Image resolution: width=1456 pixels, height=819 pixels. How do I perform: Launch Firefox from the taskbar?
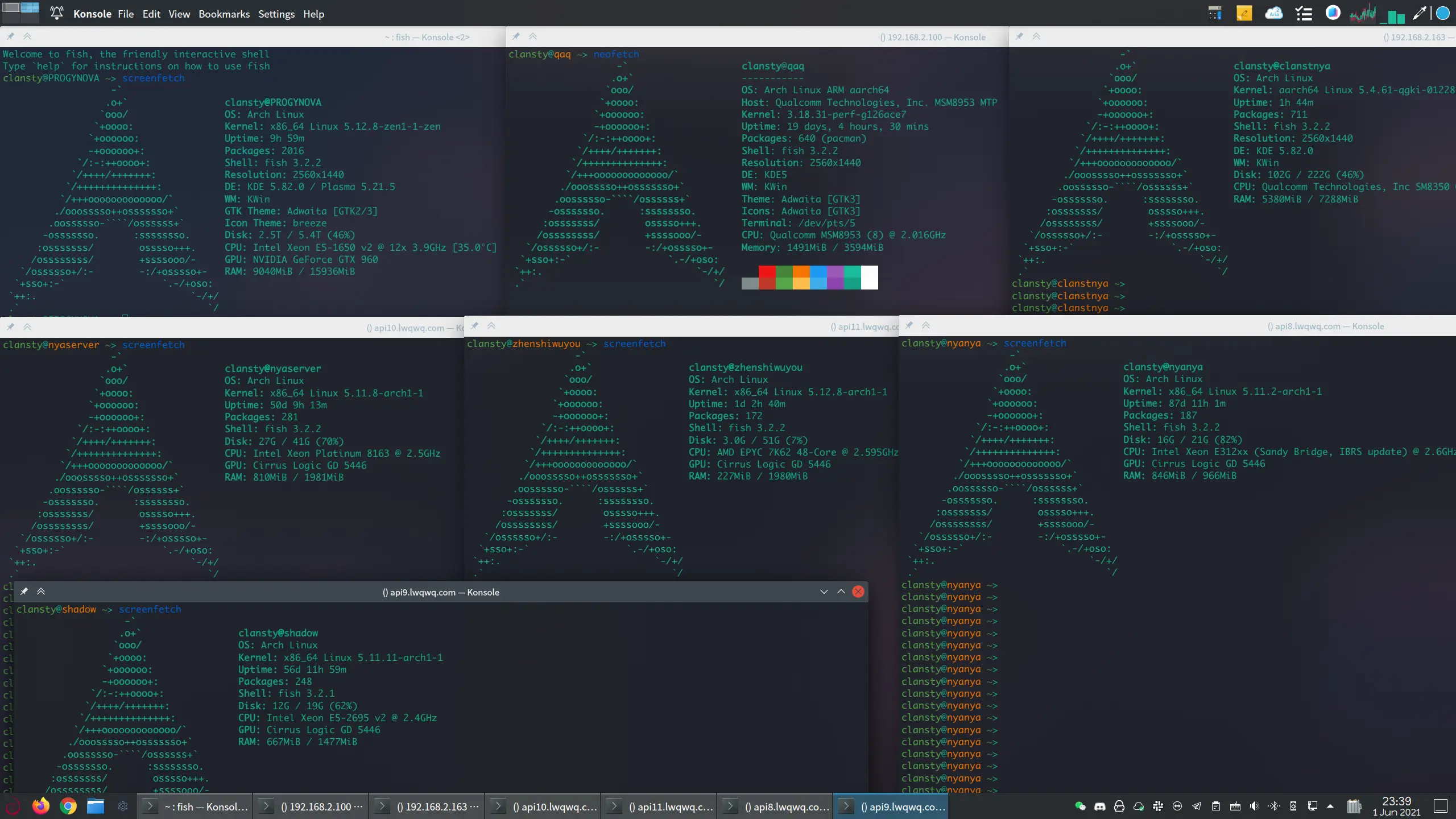(x=40, y=806)
